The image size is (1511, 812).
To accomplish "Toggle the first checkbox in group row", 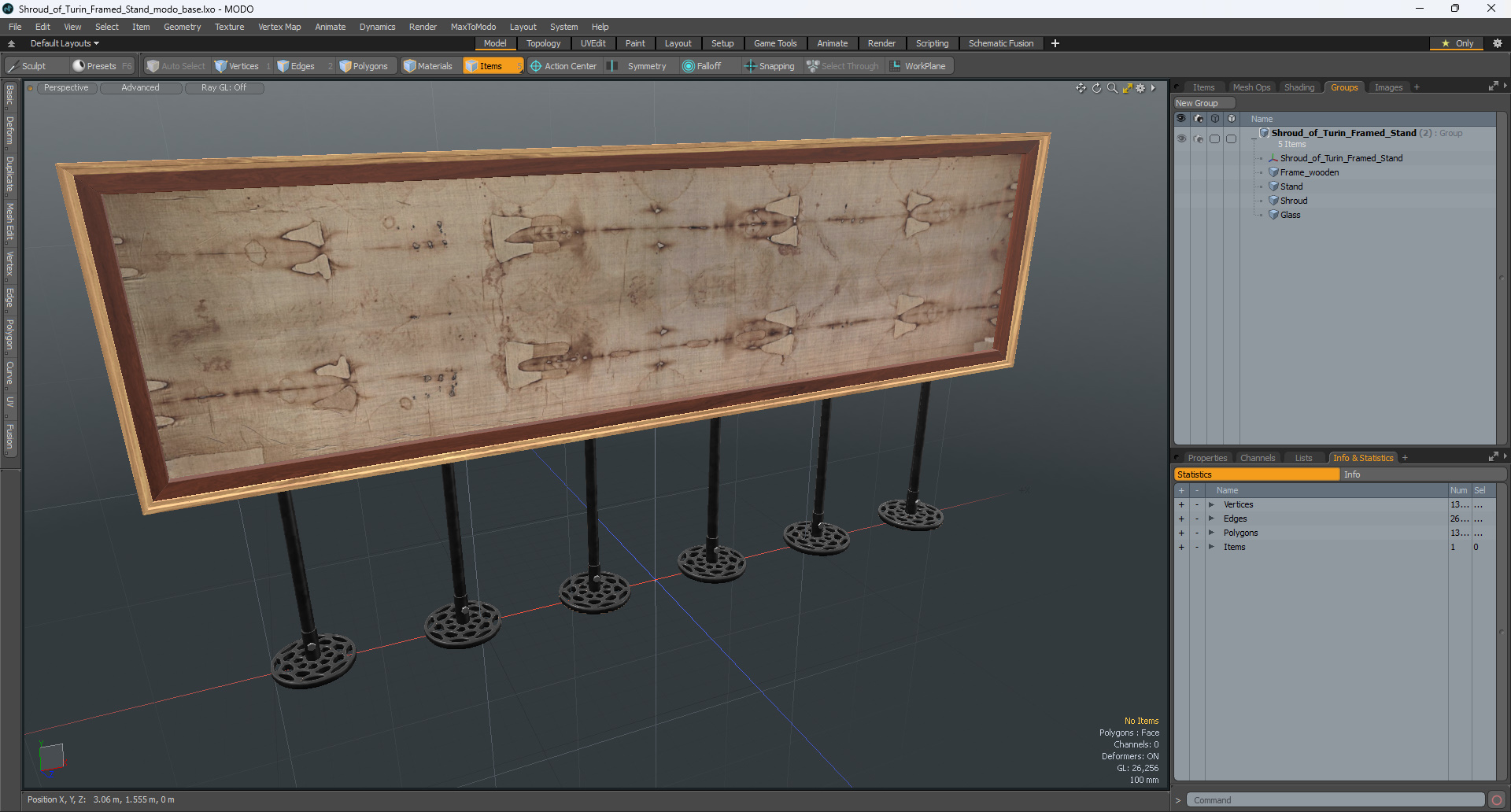I will (1214, 138).
